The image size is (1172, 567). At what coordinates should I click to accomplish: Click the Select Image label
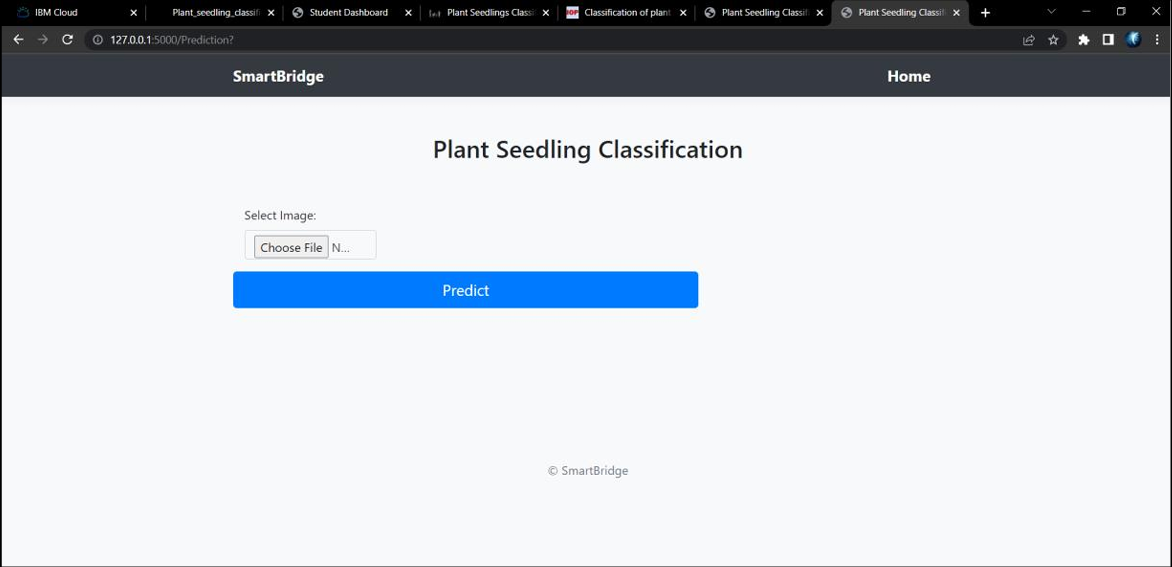[280, 215]
